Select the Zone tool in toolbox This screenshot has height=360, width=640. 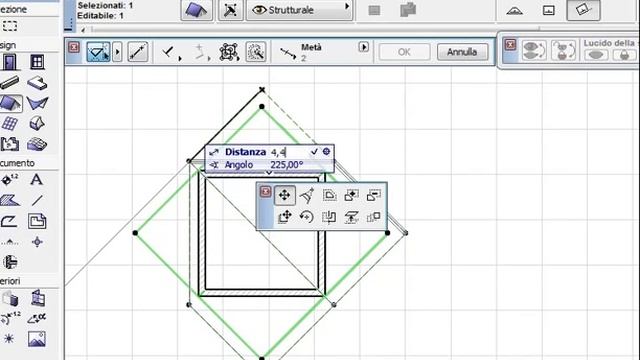pos(10,144)
